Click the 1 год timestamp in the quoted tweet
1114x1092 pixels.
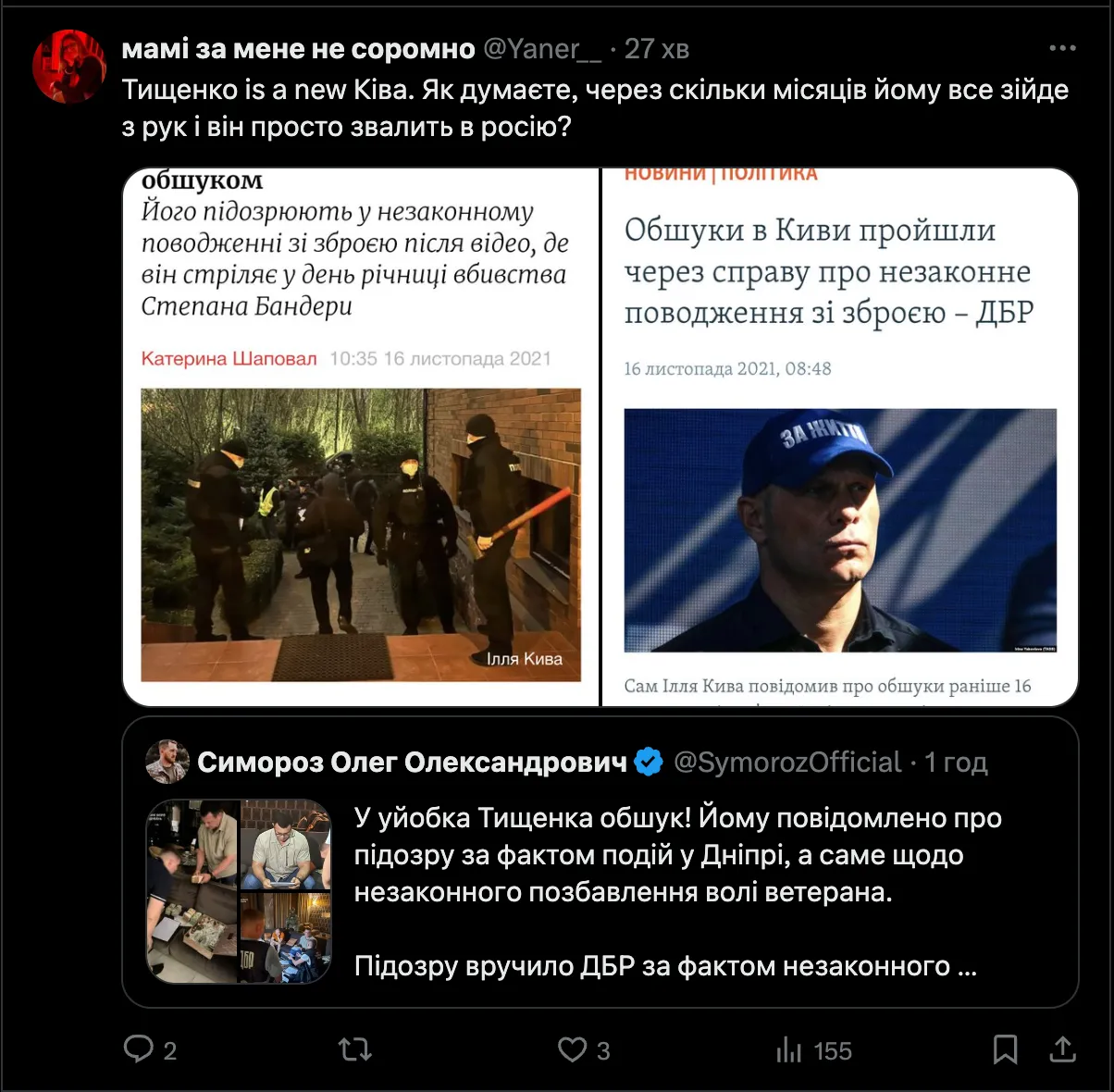point(956,762)
